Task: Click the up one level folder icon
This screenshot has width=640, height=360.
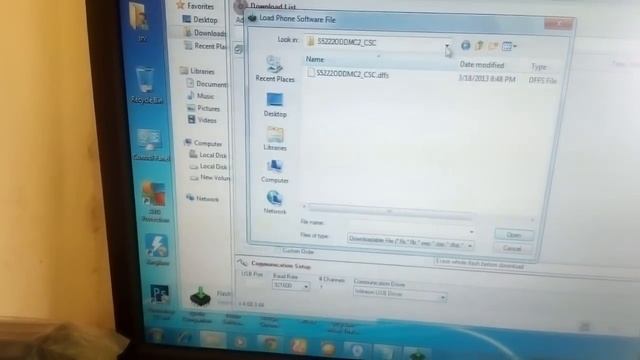Action: click(x=479, y=46)
